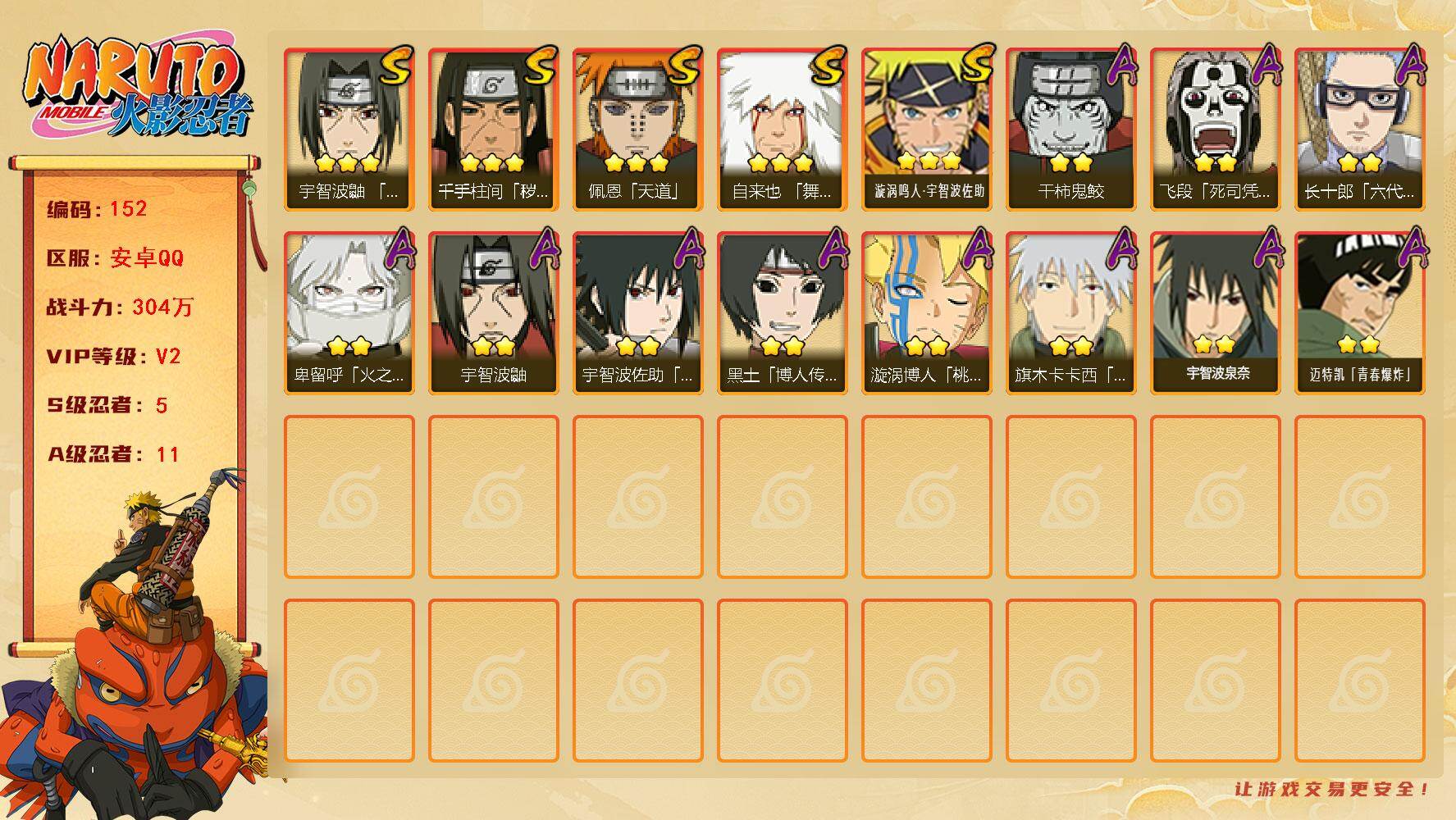
Task: Select the 宇智波佐助 A-rank card
Action: 637,313
